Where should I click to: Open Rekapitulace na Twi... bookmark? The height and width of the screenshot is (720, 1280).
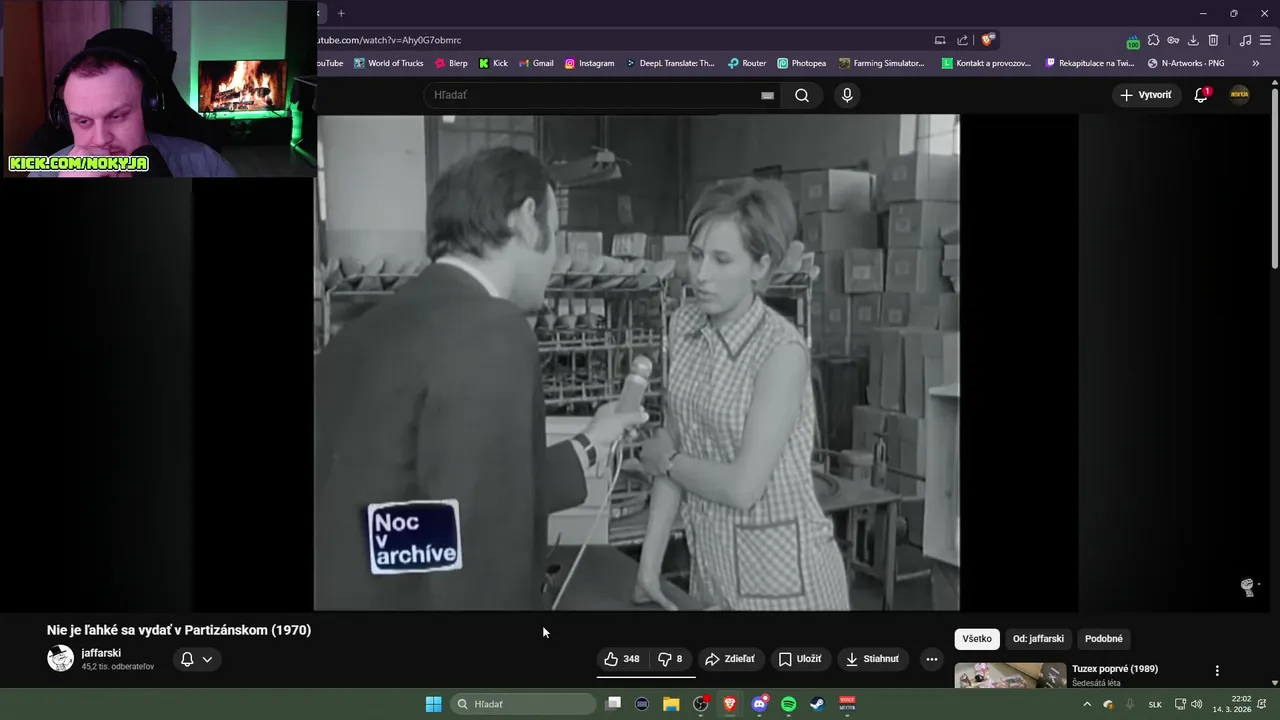[x=1090, y=63]
